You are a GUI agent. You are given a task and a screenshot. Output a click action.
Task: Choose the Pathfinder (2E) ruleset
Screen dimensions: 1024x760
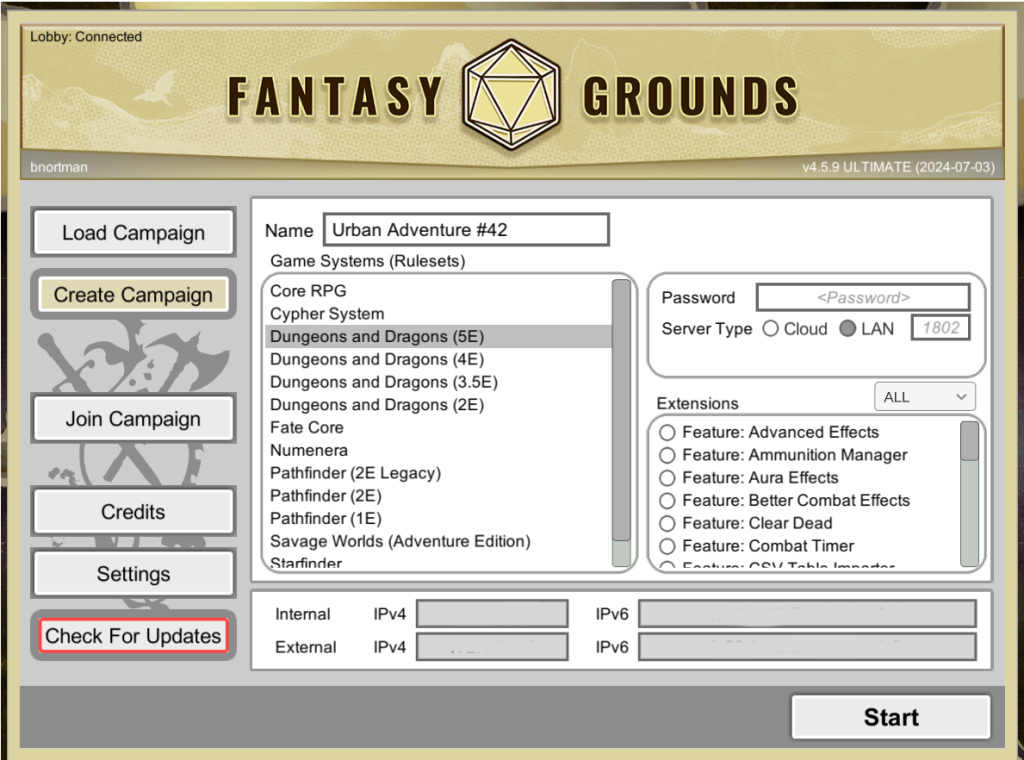(326, 496)
